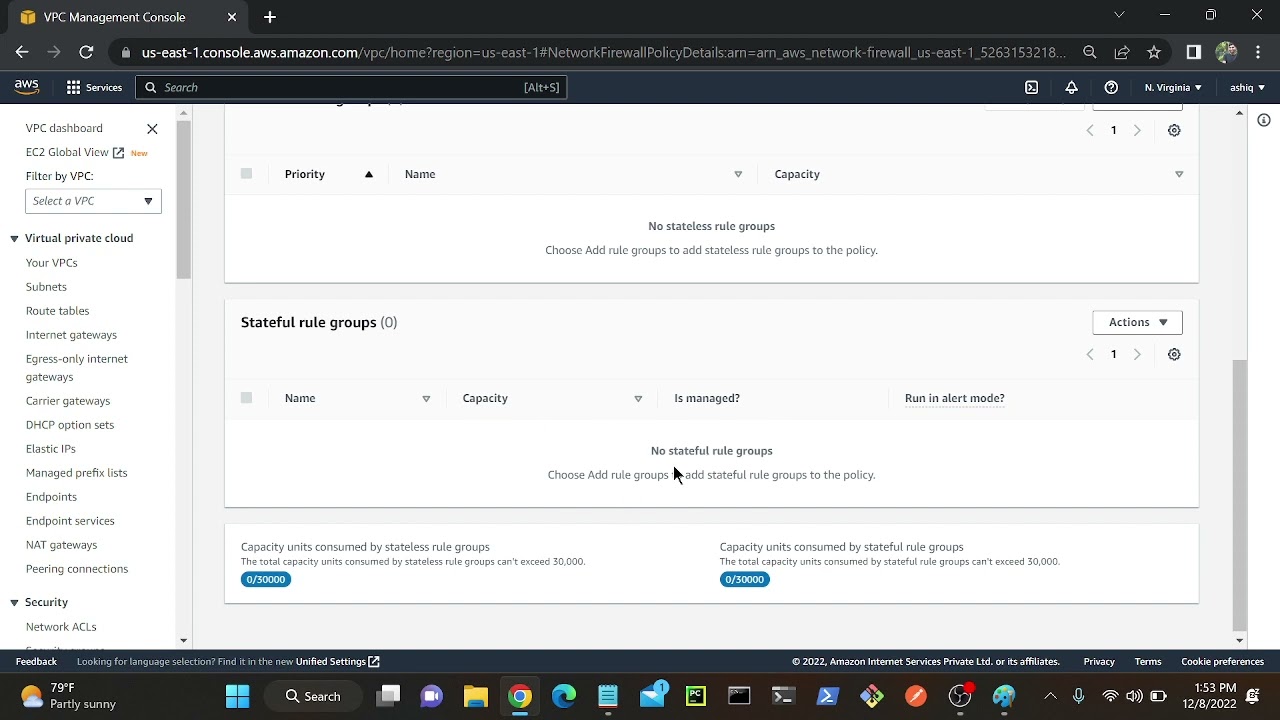
Task: Open Task View on the taskbar
Action: (x=388, y=696)
